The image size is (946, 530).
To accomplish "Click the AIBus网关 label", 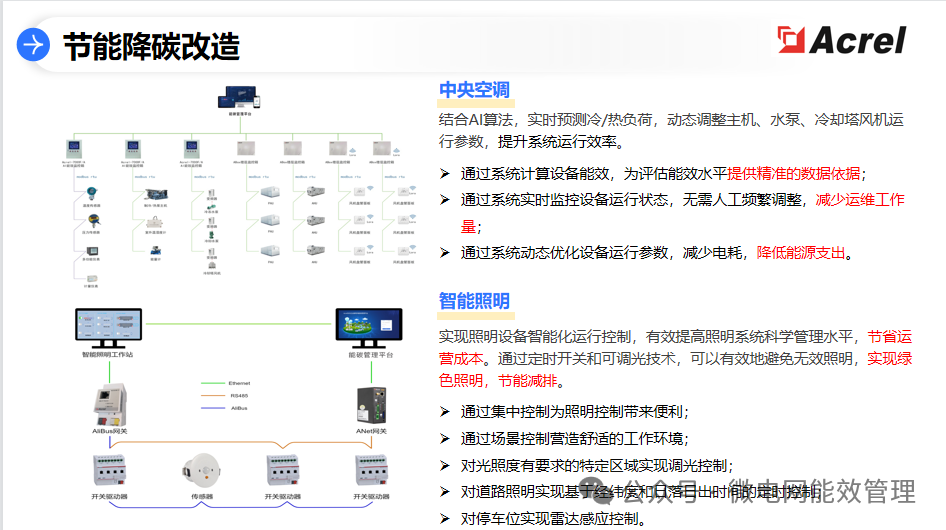I will [110, 431].
